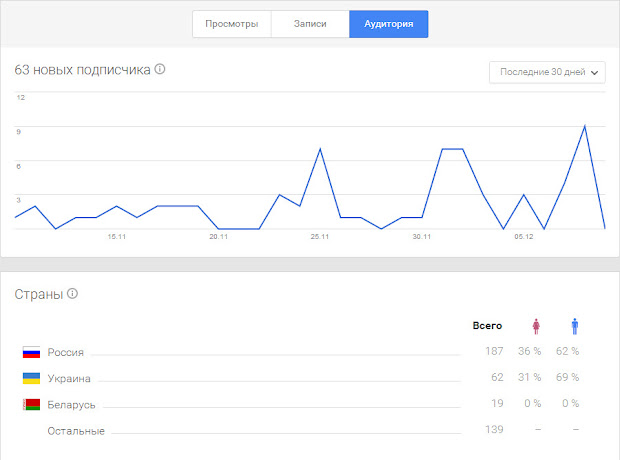Click the total value 19 for Беларусь
The height and width of the screenshot is (460, 620).
[x=497, y=403]
